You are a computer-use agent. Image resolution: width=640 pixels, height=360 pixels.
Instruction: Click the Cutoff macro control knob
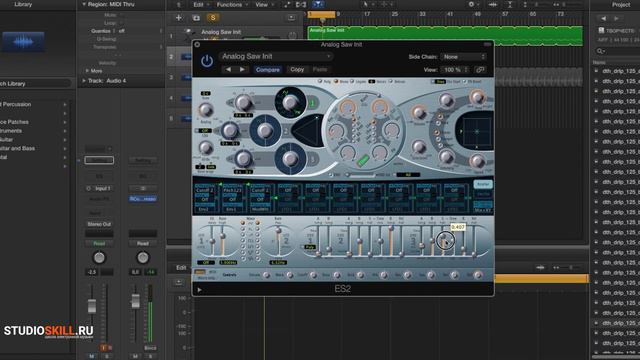click(313, 275)
